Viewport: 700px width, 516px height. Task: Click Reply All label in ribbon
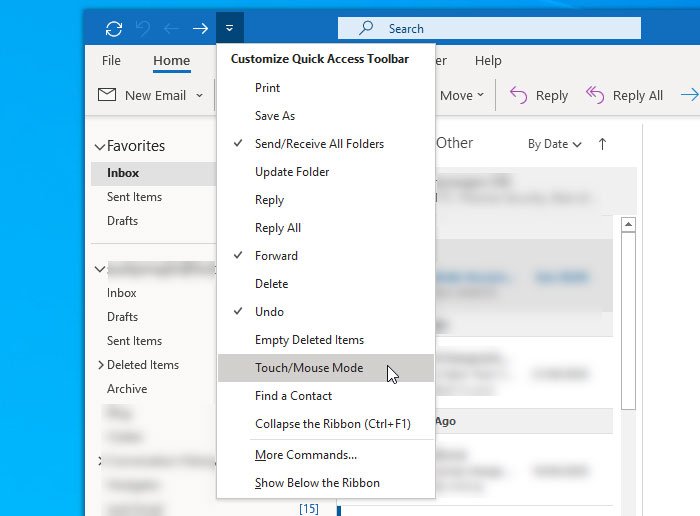[x=638, y=96]
